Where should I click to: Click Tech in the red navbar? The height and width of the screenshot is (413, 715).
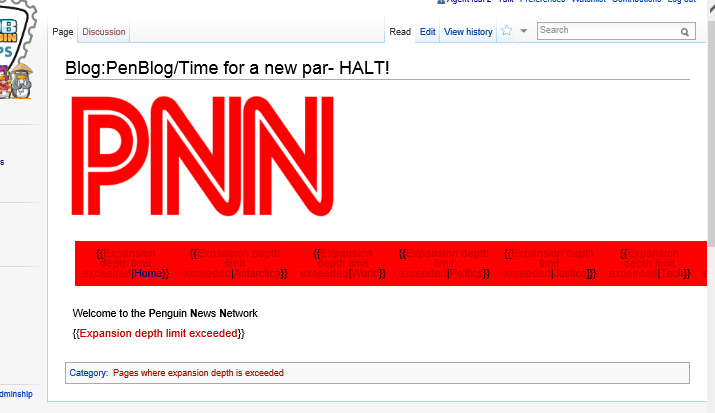[x=672, y=274]
